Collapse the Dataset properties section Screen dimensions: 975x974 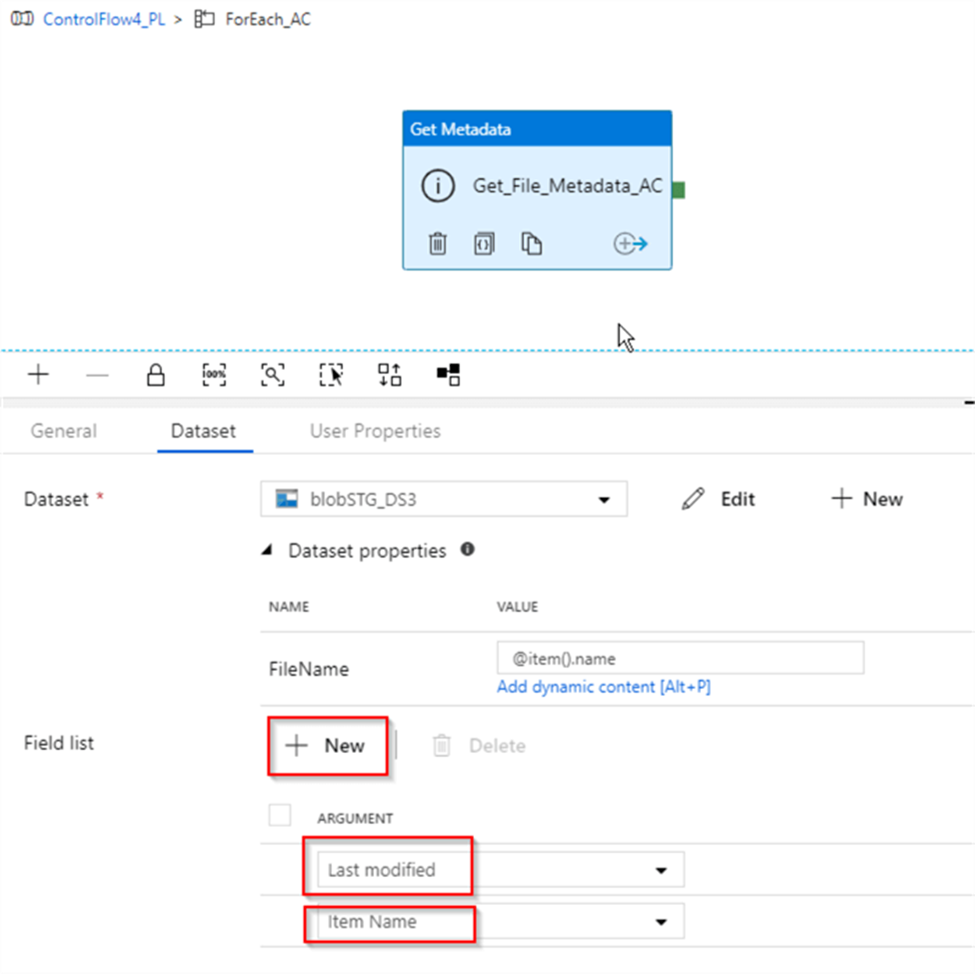[267, 551]
